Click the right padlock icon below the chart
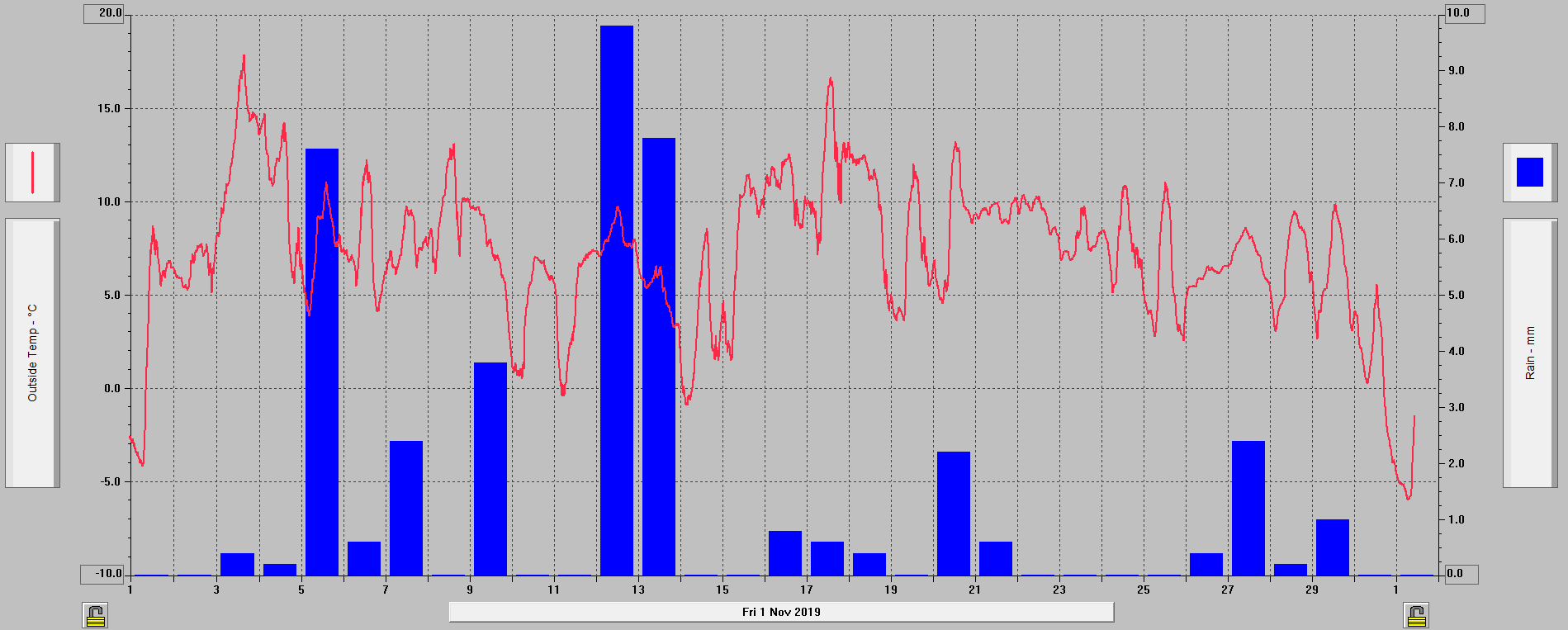This screenshot has height=630, width=1568. coord(1416,615)
